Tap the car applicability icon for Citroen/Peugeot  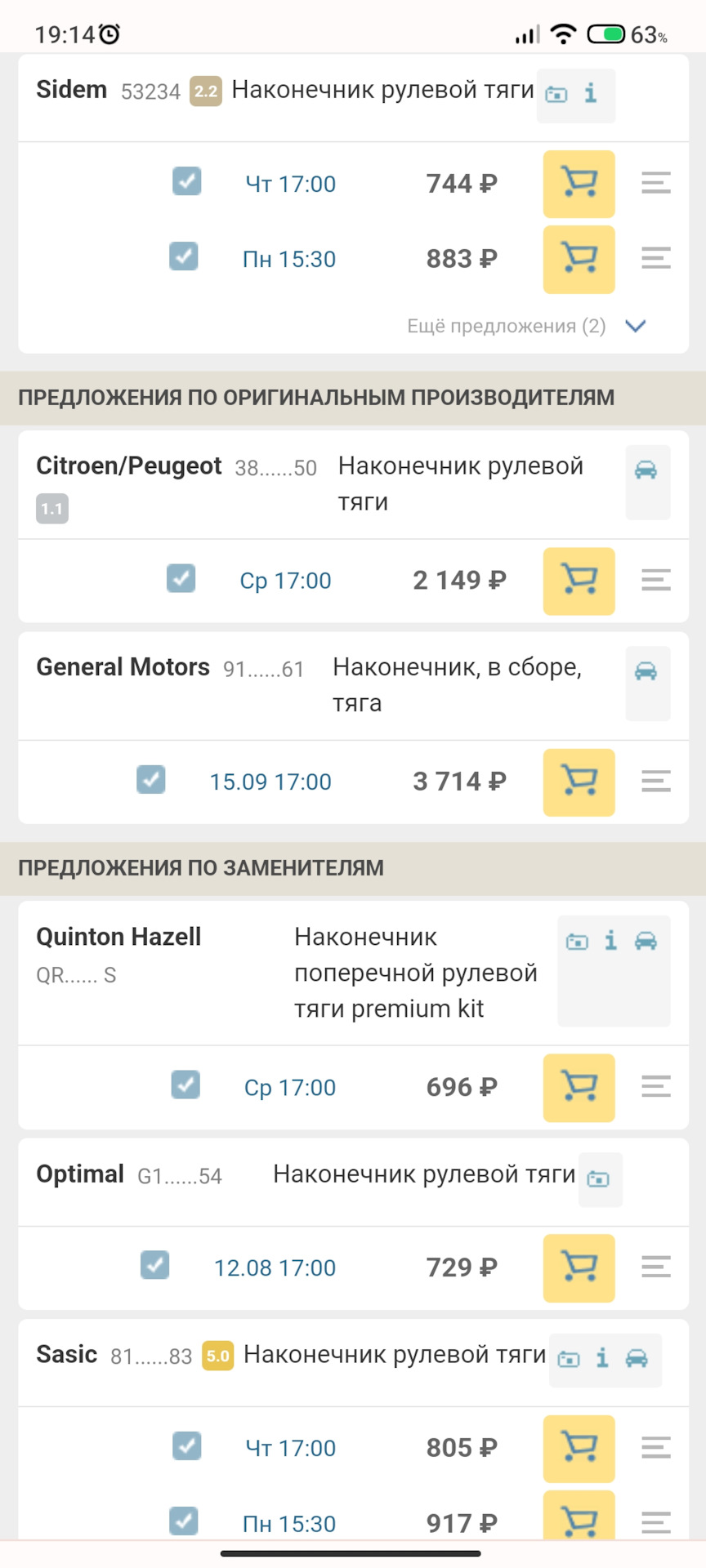[x=646, y=470]
